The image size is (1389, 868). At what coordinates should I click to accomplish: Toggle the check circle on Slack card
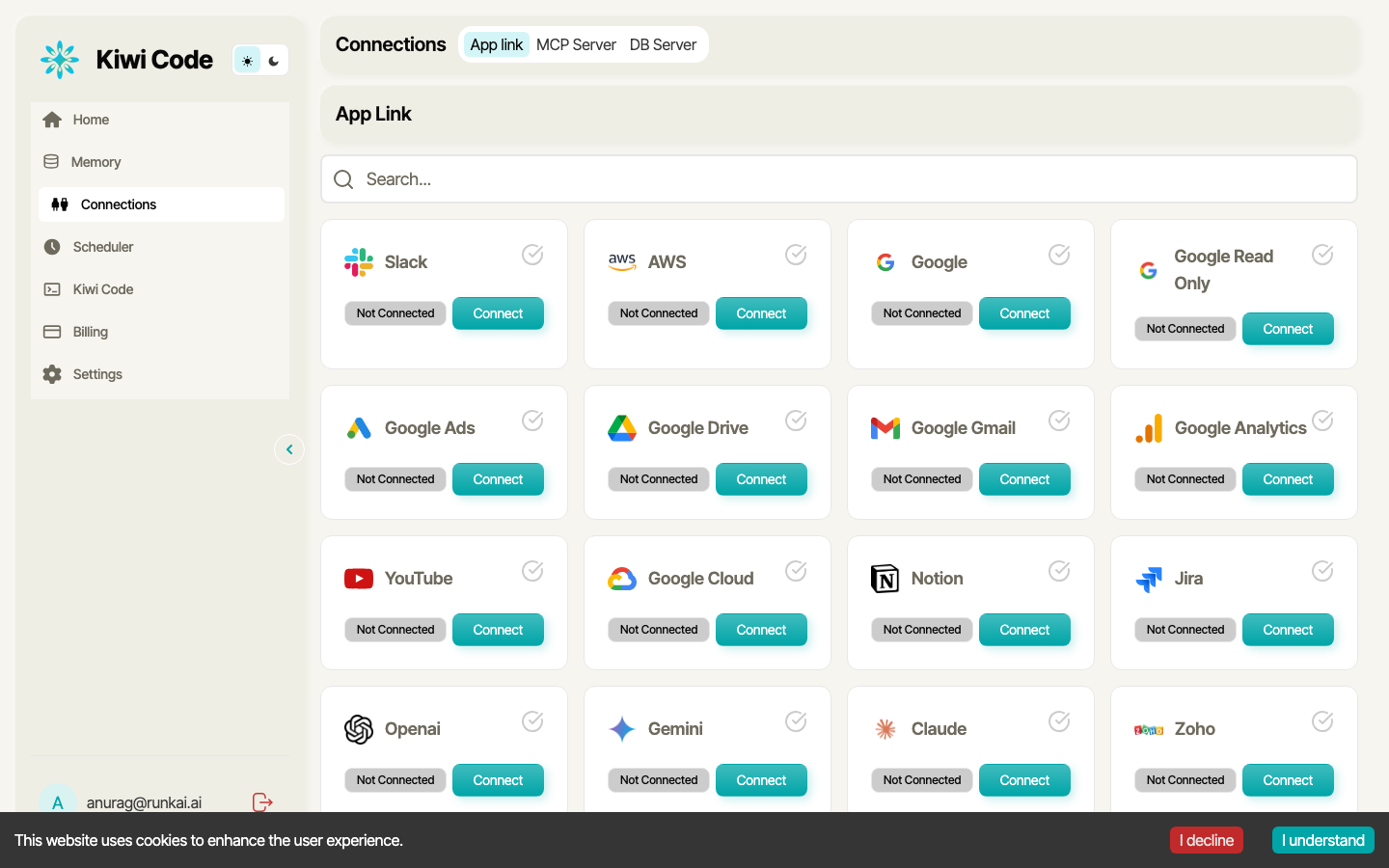coord(532,255)
